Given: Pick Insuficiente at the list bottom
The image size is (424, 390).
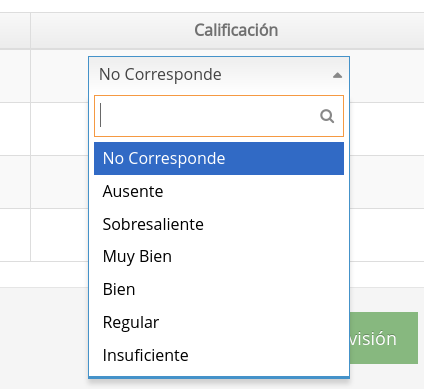Looking at the screenshot, I should click(x=219, y=355).
